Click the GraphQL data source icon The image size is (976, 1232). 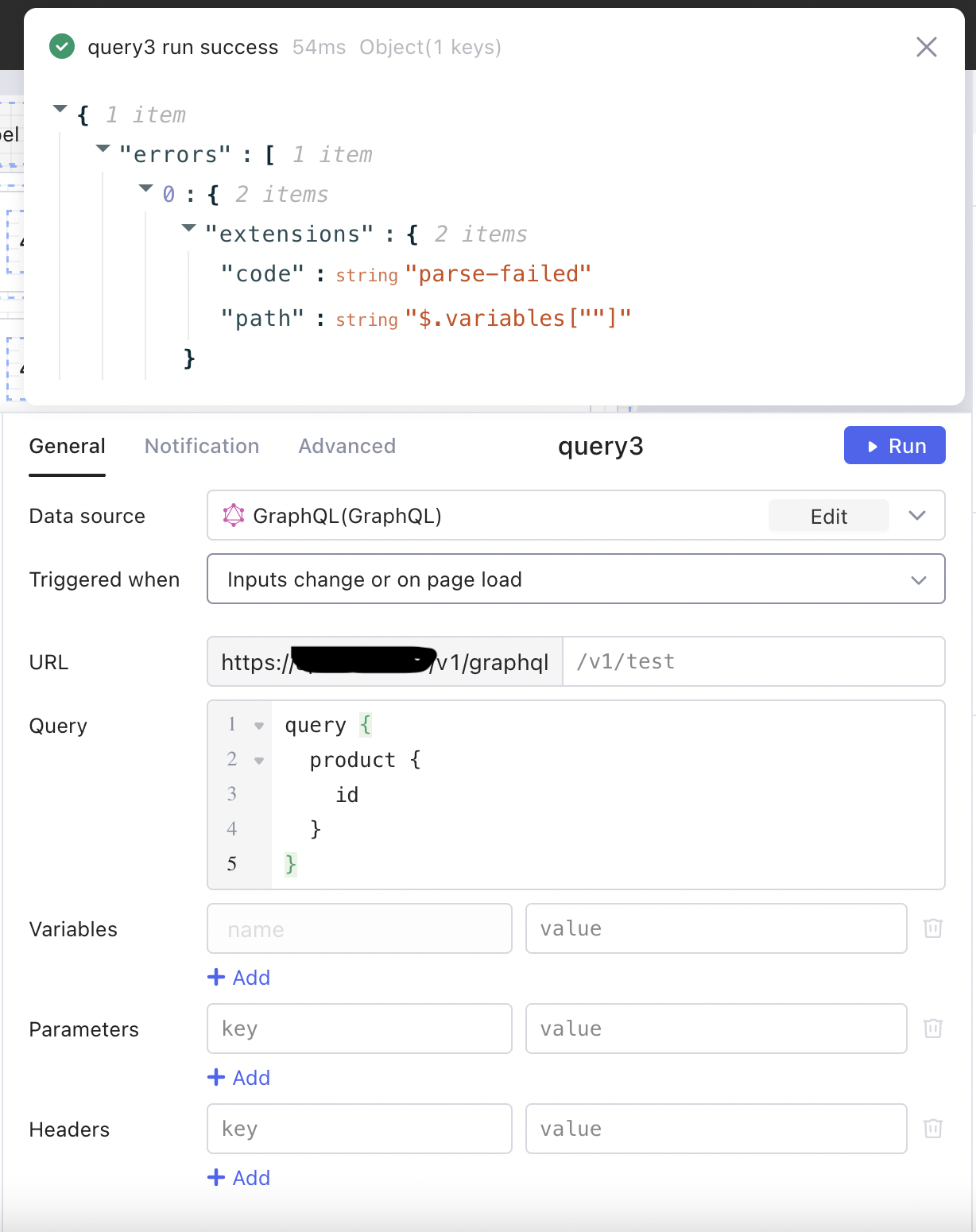point(234,515)
